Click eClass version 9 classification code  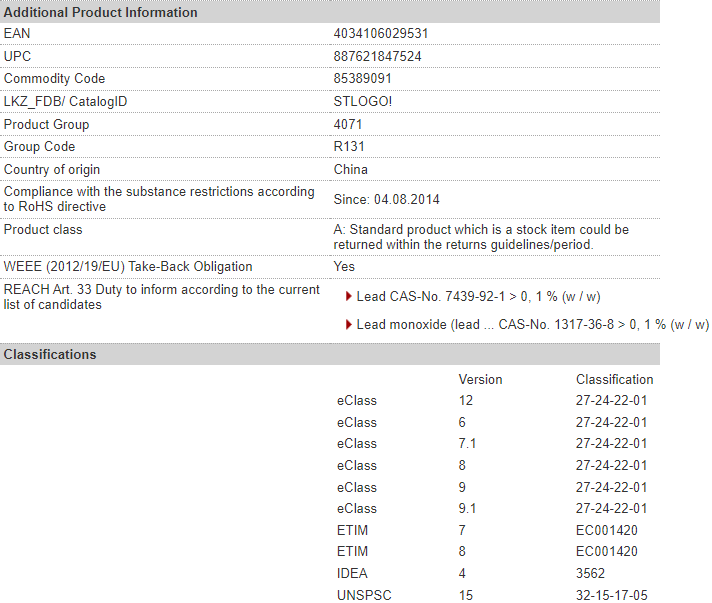(x=611, y=487)
